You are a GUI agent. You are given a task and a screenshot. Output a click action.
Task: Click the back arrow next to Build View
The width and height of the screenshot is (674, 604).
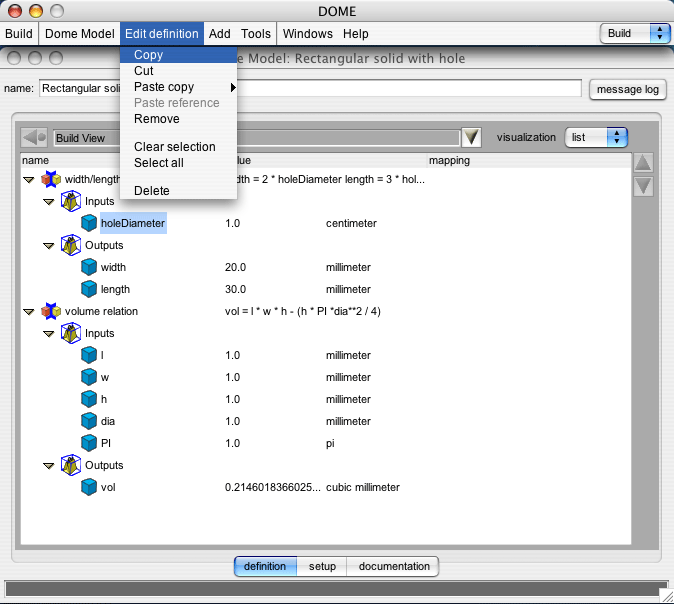click(34, 138)
